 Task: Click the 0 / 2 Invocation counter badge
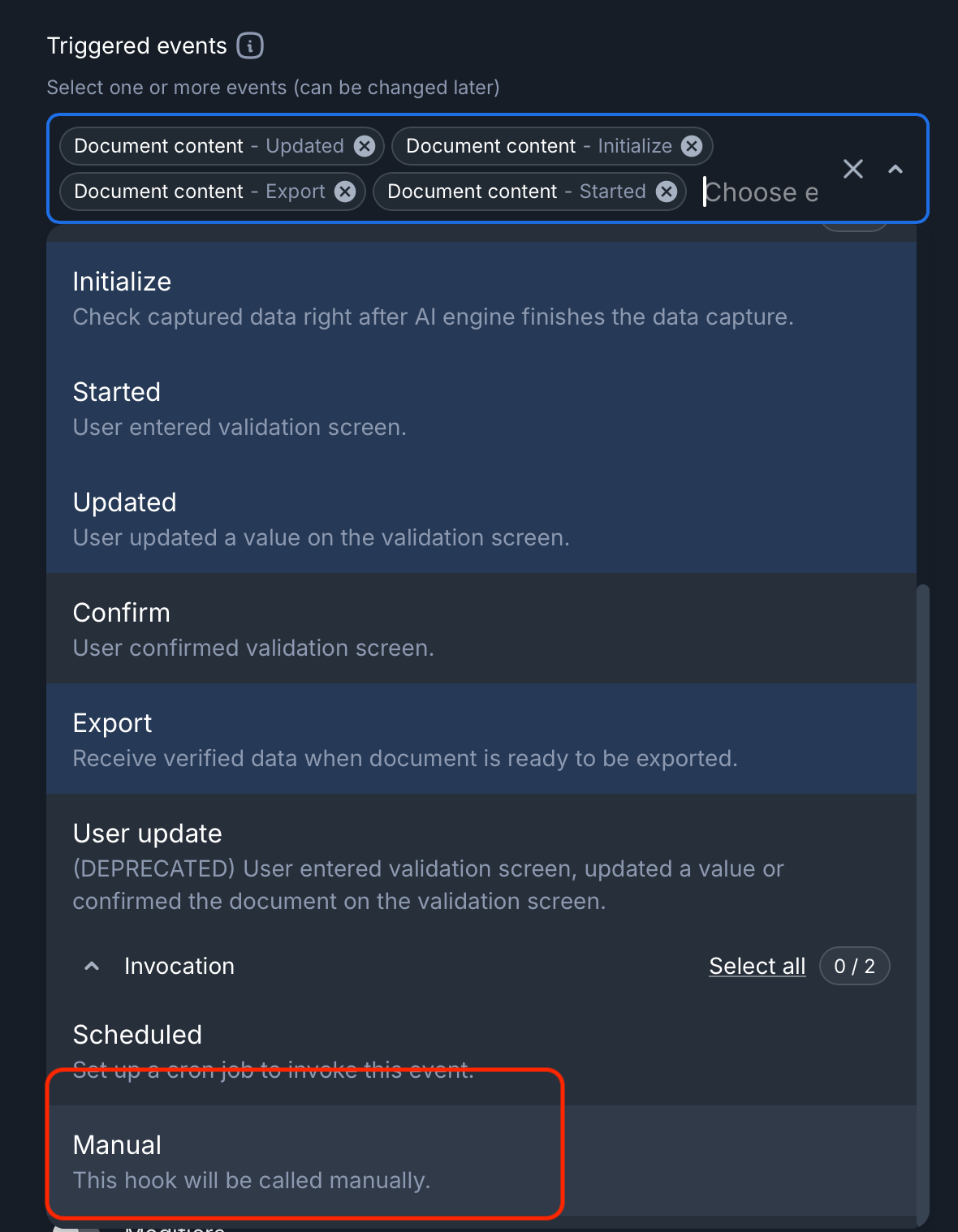(x=854, y=966)
